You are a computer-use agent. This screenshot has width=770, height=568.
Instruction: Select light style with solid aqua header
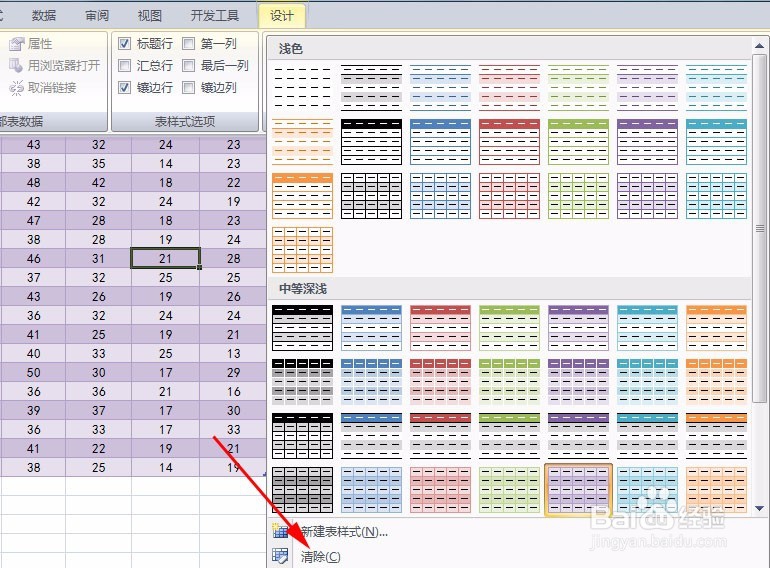point(716,142)
